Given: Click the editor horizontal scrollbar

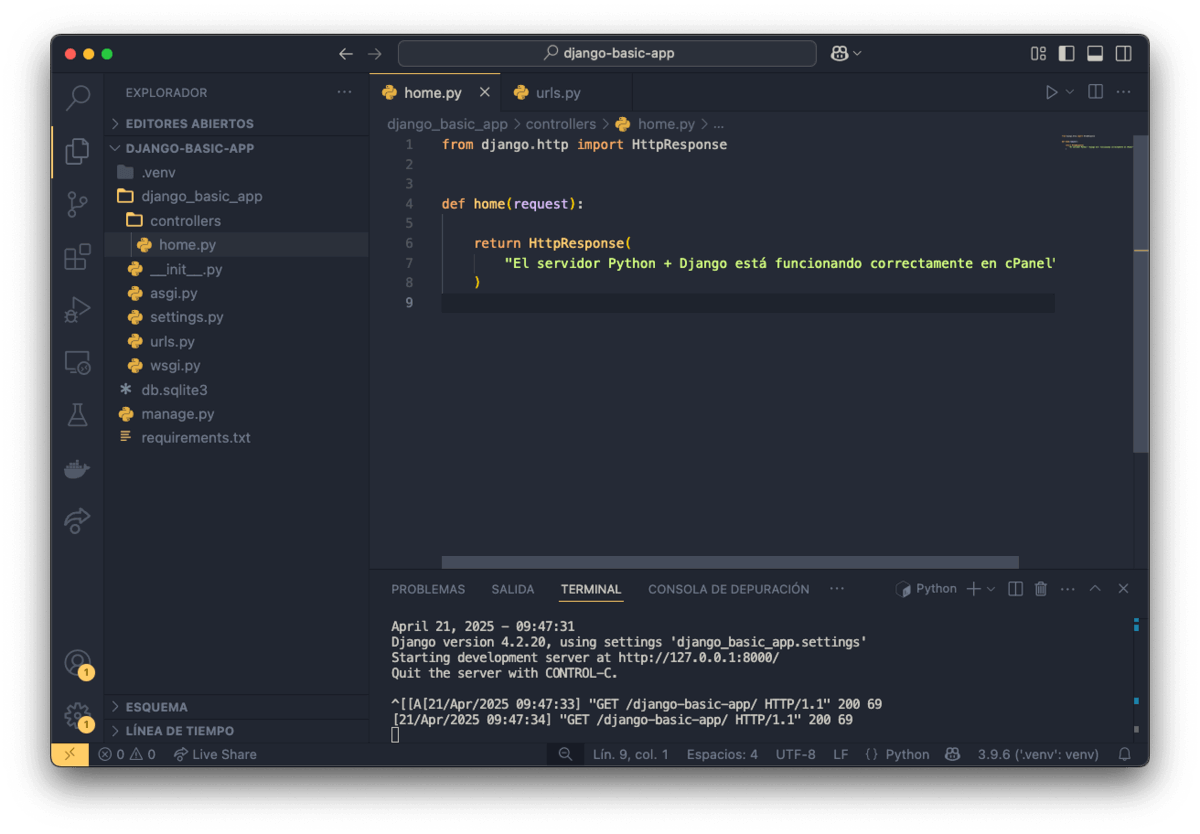Looking at the screenshot, I should pos(730,562).
